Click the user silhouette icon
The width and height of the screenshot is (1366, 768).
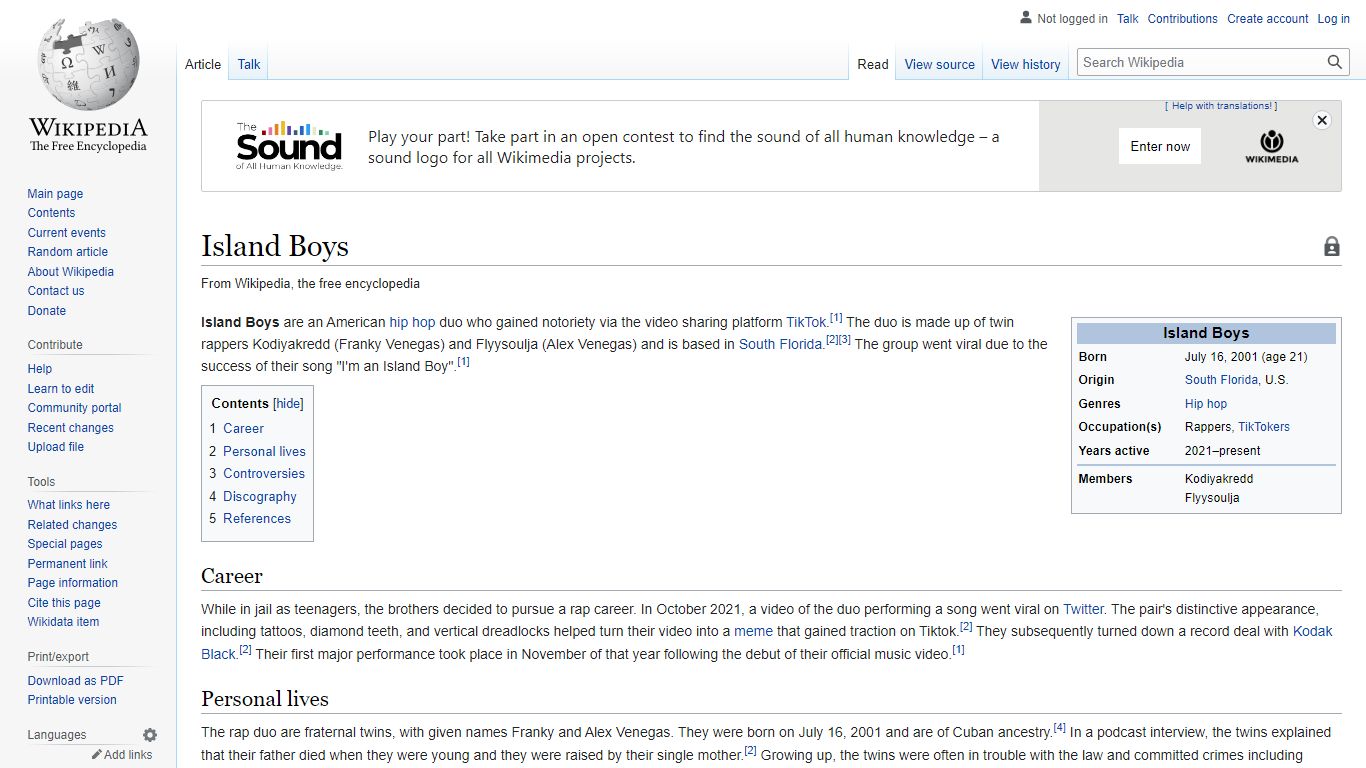click(1026, 18)
